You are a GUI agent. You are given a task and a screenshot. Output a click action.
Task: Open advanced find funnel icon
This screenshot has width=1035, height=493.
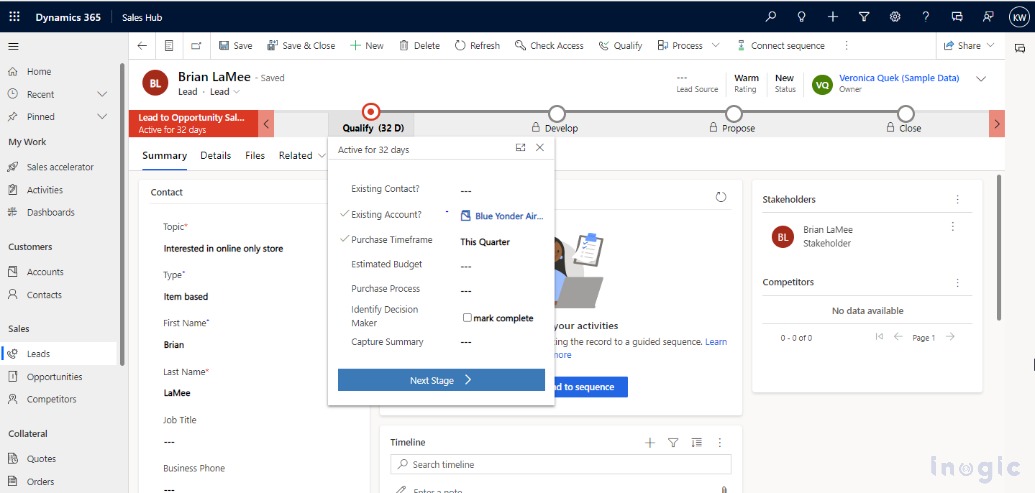pyautogui.click(x=864, y=17)
